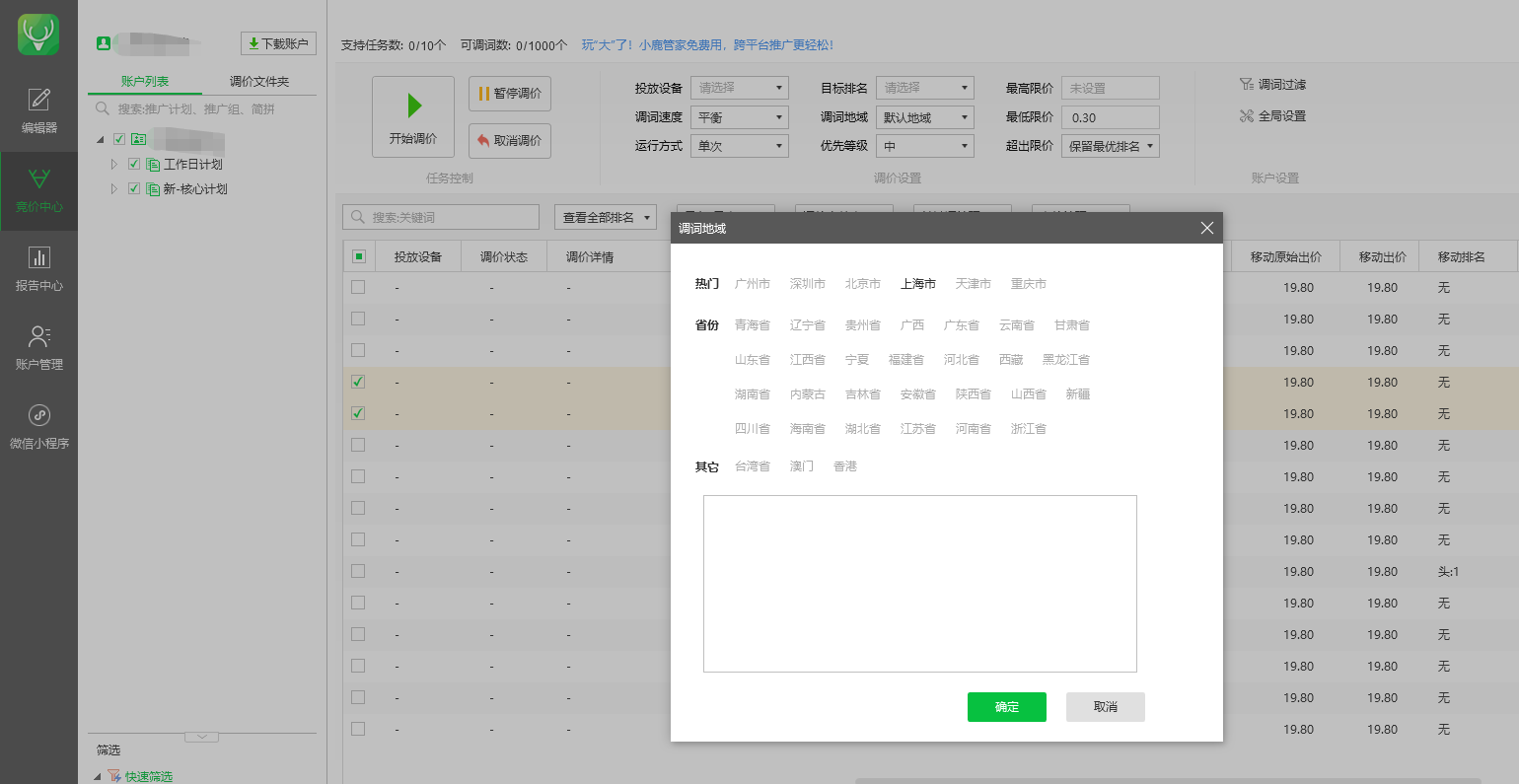Open the 超出限价 dropdown 保留最优排名
Image resolution: width=1519 pixels, height=784 pixels.
(1111, 146)
